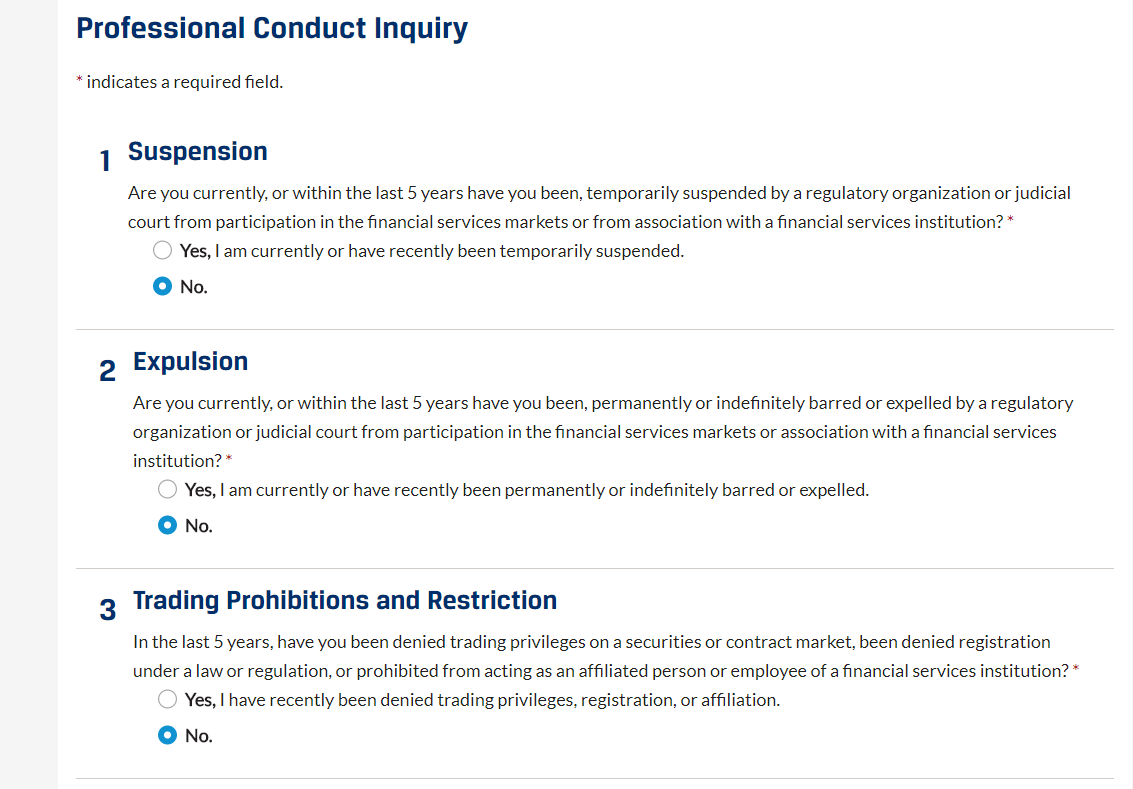The width and height of the screenshot is (1133, 789).
Task: Select the No radio circle under Suspension
Action: [163, 287]
